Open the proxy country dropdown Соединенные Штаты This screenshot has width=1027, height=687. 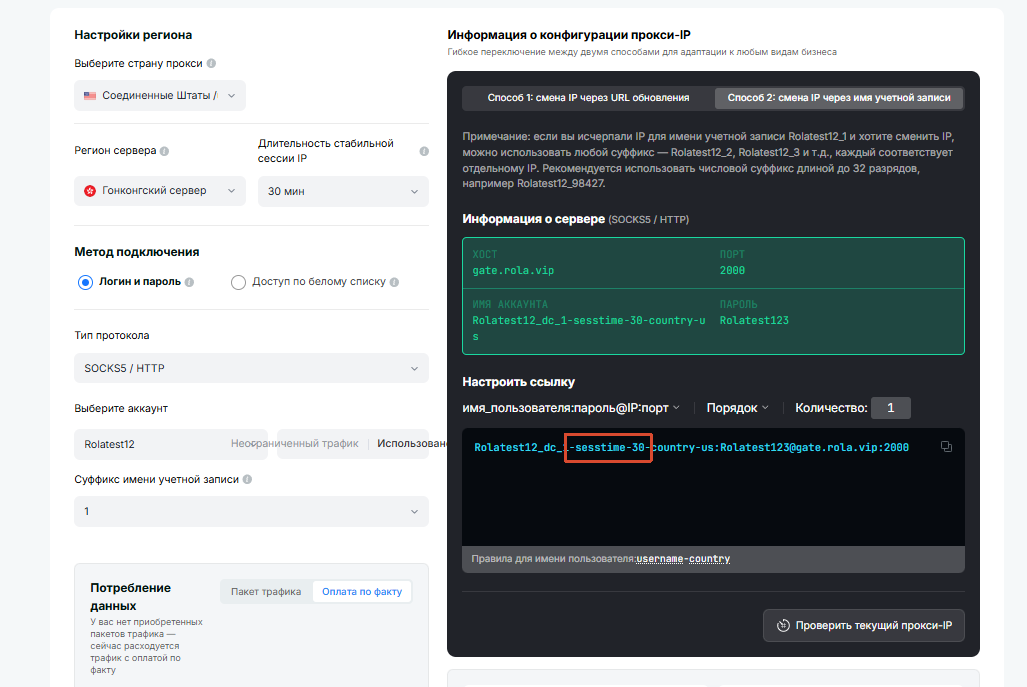(160, 96)
